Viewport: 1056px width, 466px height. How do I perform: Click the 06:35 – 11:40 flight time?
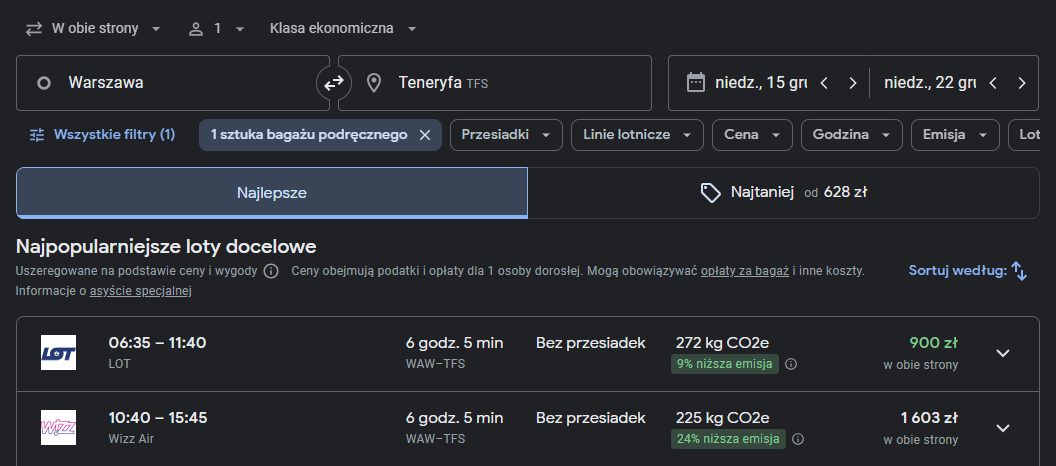tap(158, 343)
